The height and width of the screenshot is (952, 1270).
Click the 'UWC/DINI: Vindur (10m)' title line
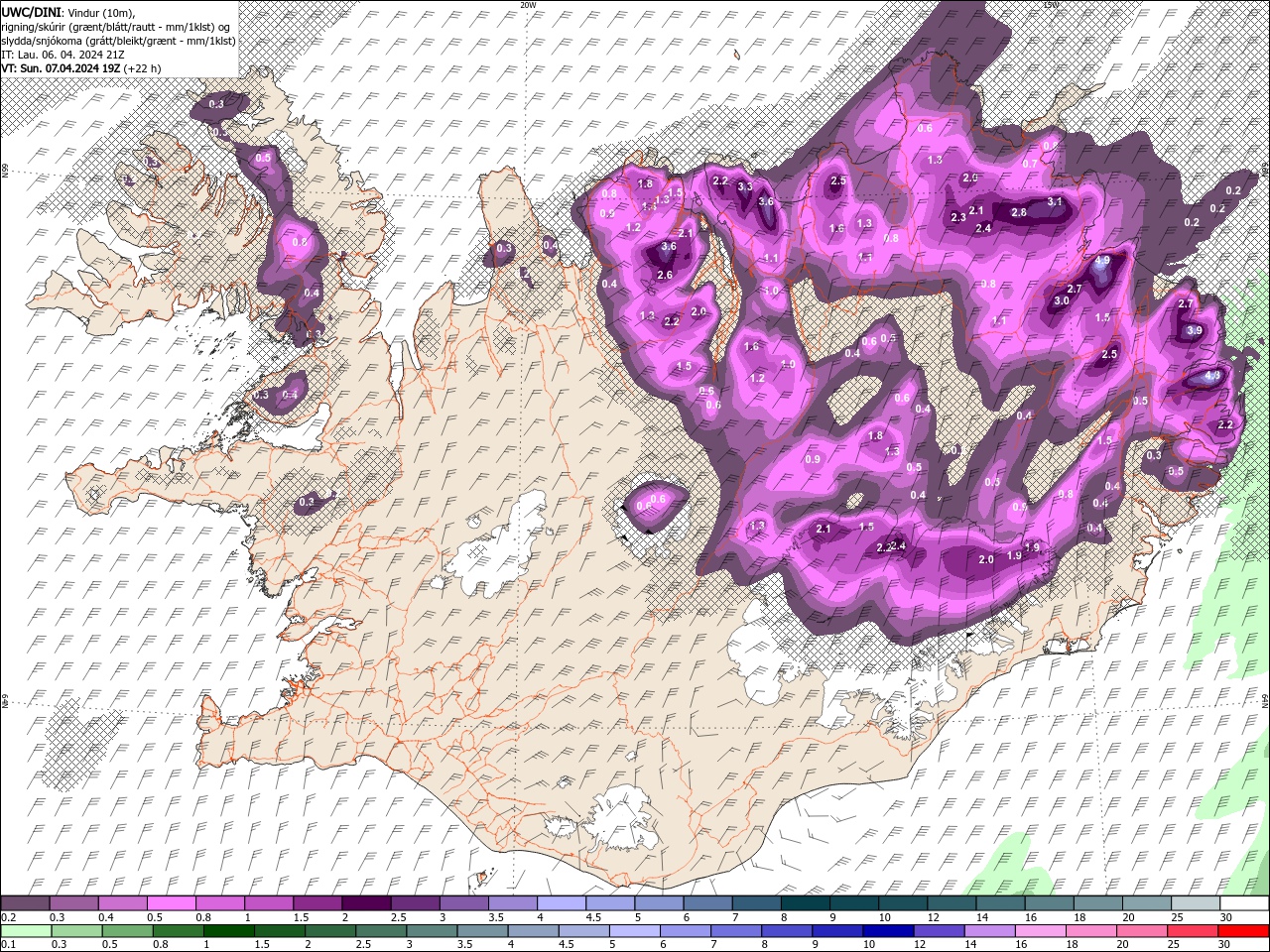[x=67, y=11]
